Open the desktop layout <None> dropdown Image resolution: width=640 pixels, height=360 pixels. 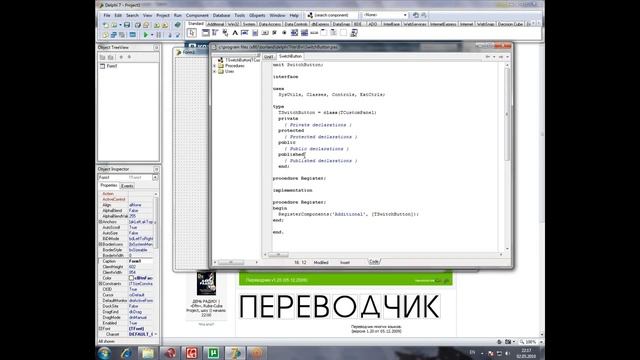(x=405, y=15)
